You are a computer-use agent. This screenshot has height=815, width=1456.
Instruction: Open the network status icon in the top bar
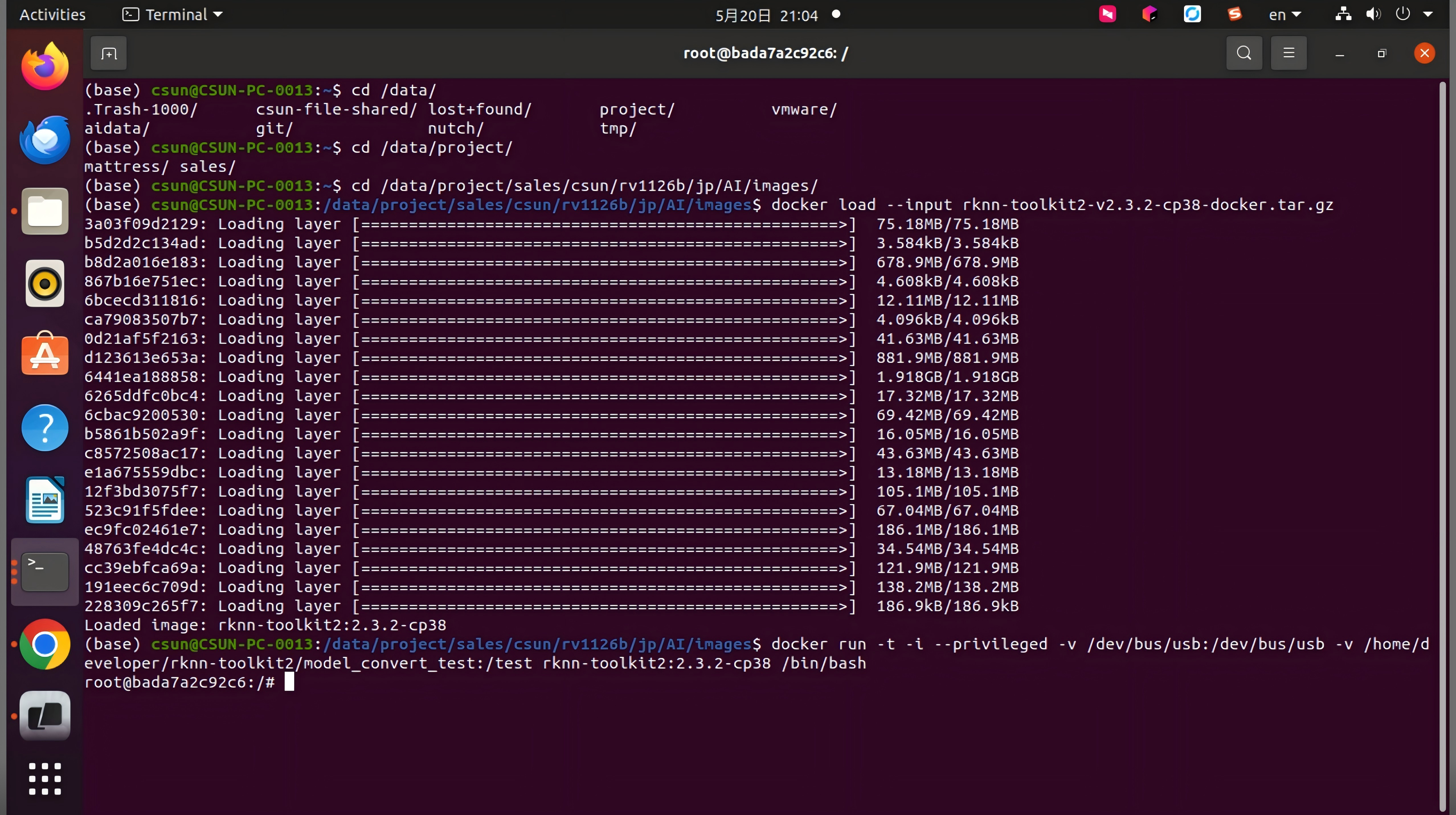(1343, 14)
